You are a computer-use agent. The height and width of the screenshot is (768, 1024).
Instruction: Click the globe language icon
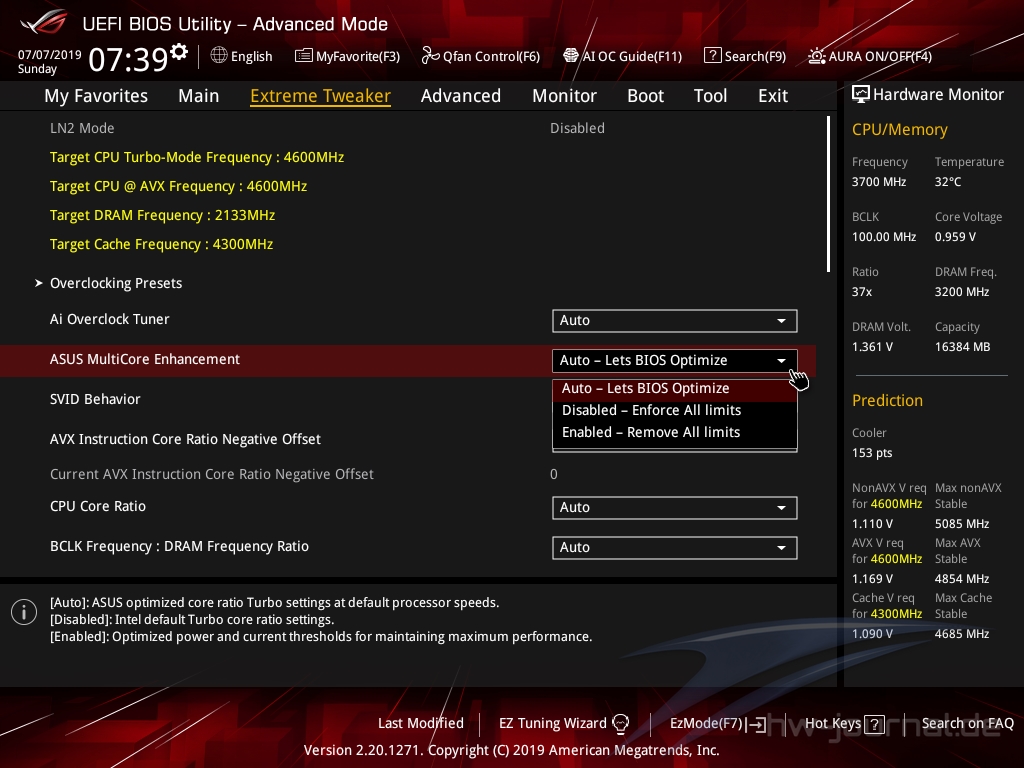pyautogui.click(x=219, y=56)
